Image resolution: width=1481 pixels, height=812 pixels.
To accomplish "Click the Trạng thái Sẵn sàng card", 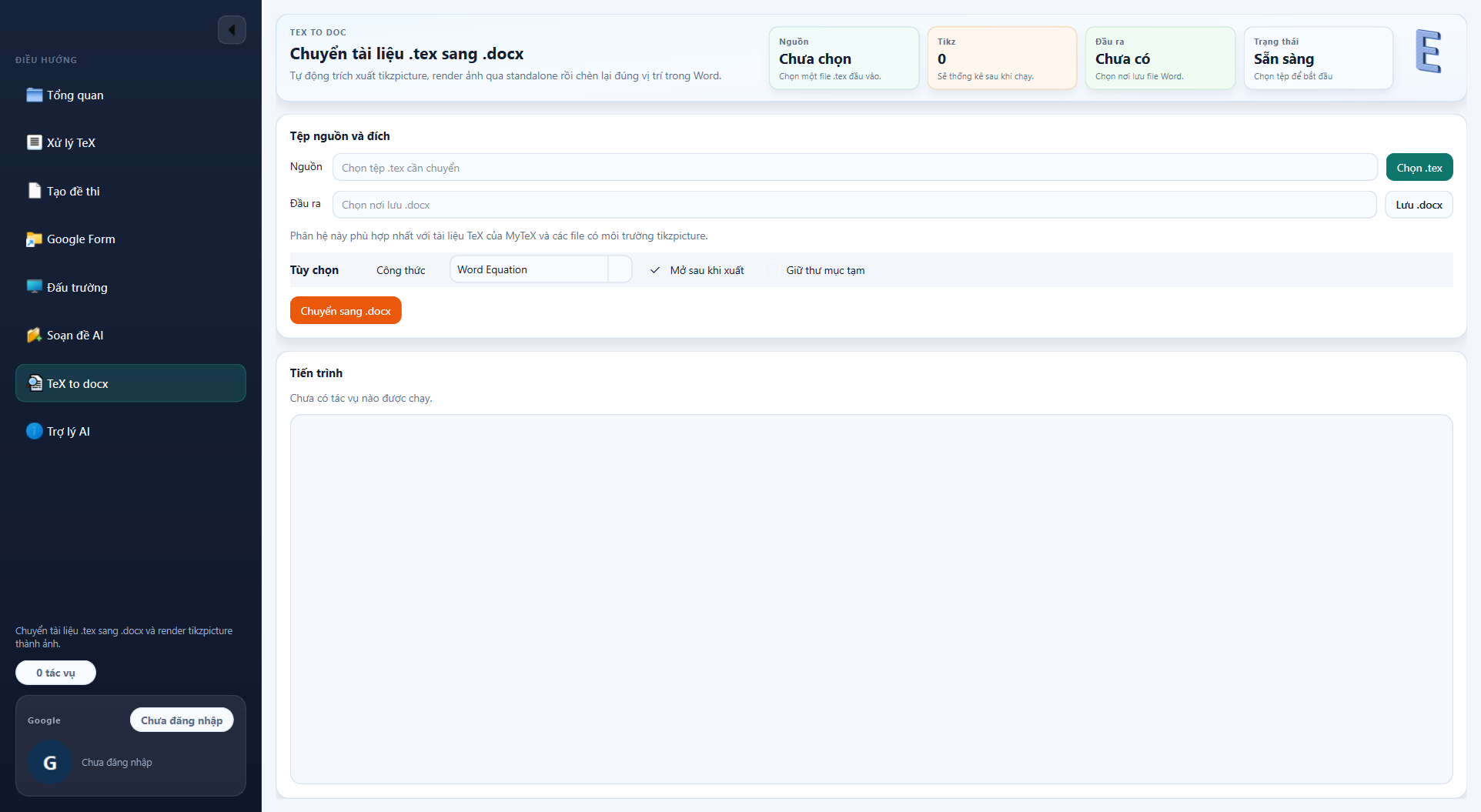I will 1319,58.
